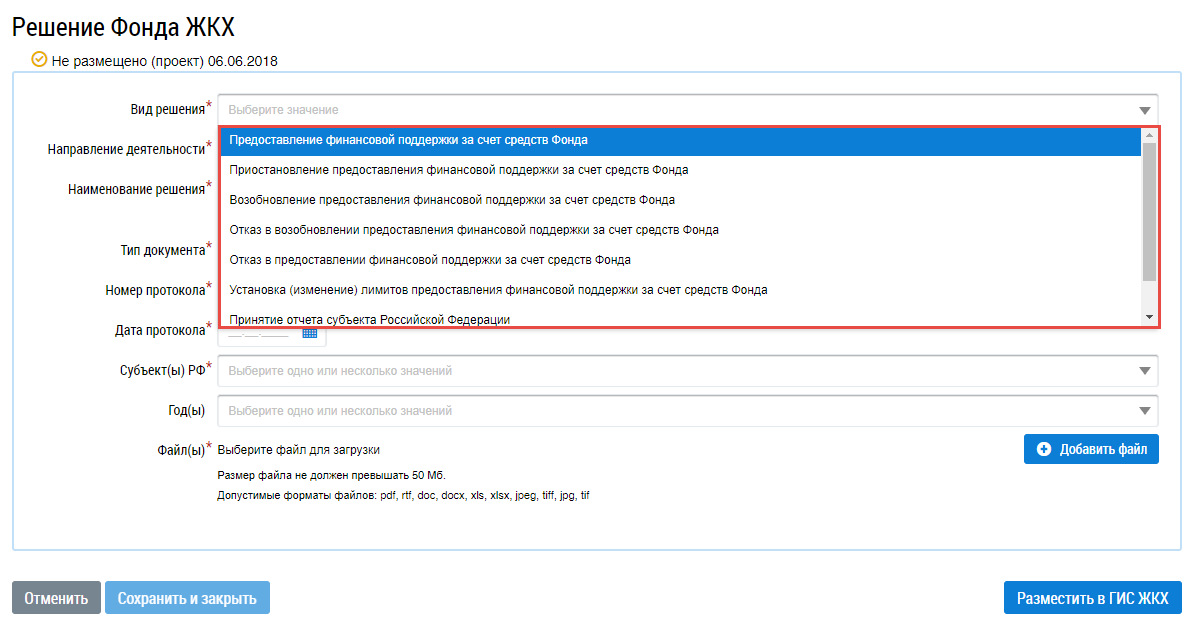The image size is (1193, 631).
Task: Select Установка (изменение) лимитов option
Action: [498, 290]
